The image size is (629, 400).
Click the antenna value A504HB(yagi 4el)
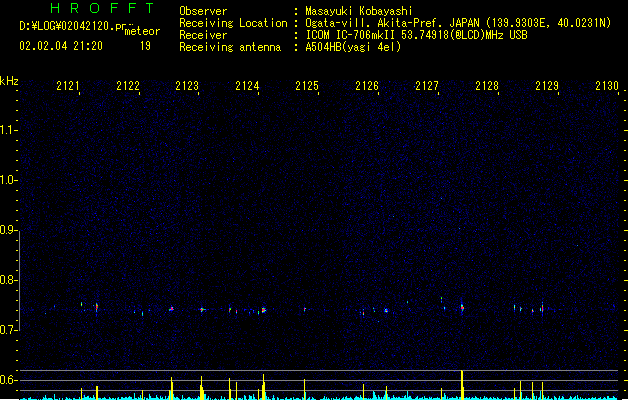353,47
